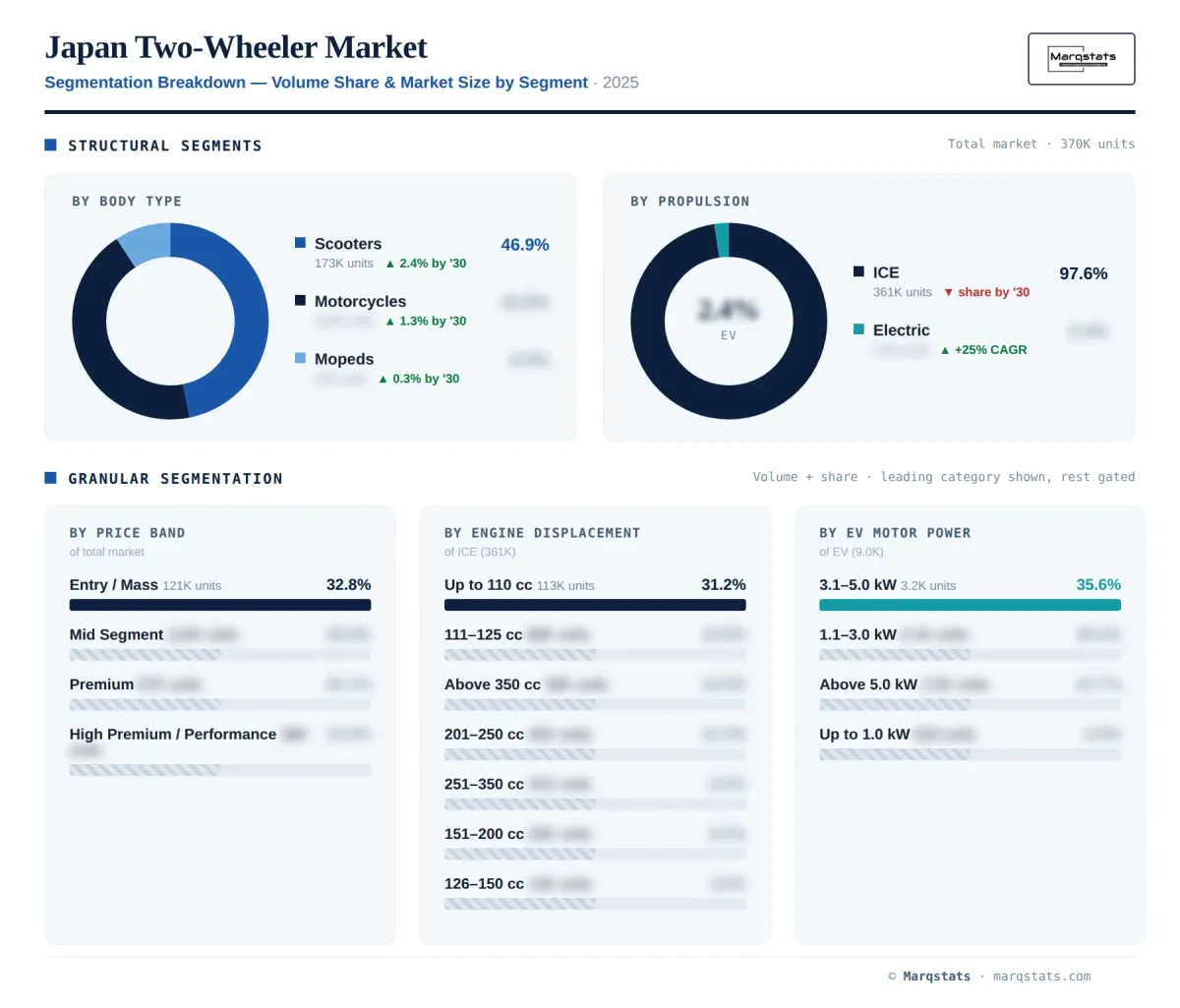Click the Mopeds legend color swatch

[301, 358]
